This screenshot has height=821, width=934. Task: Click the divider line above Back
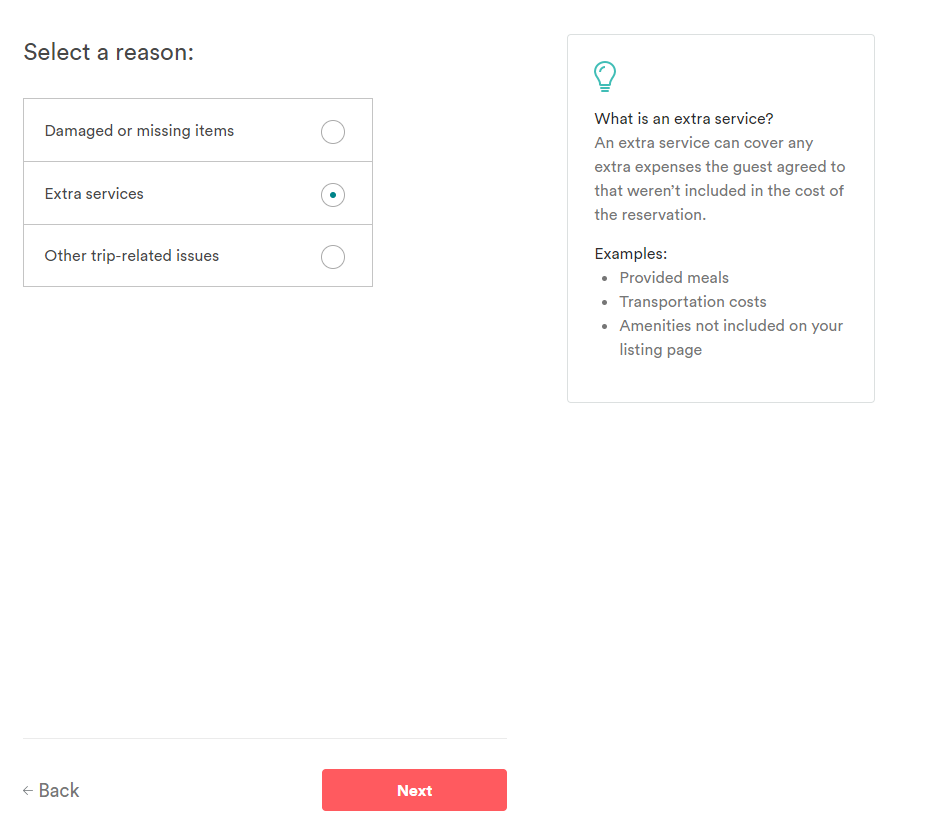(265, 739)
